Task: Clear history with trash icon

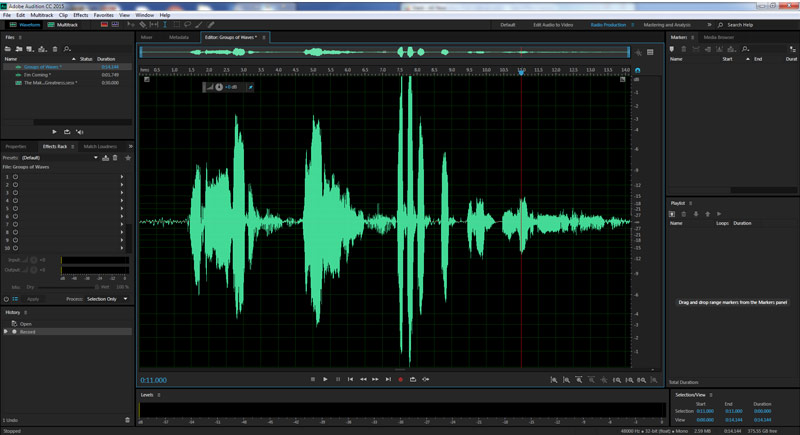Action: click(128, 420)
